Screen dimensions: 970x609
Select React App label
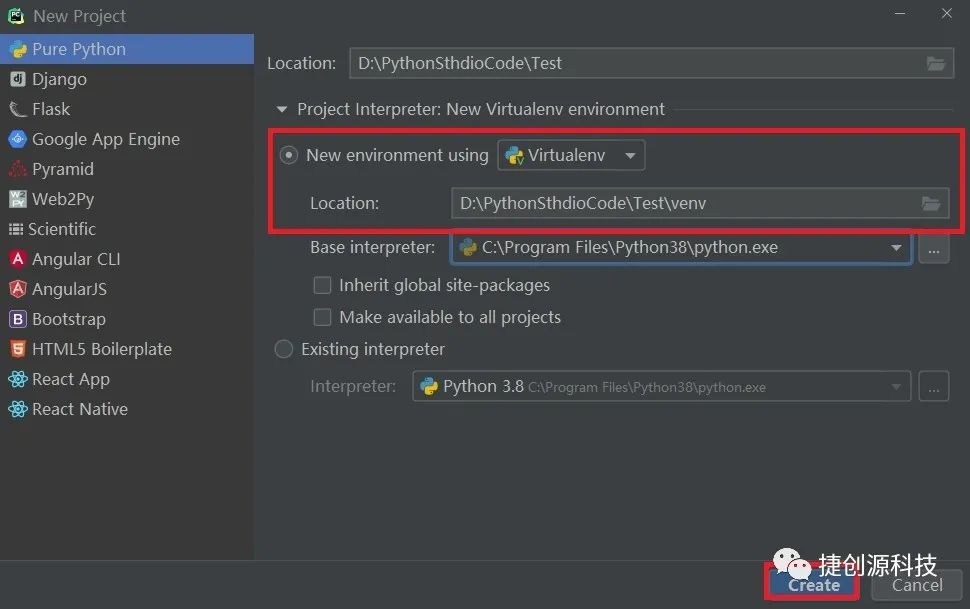71,379
